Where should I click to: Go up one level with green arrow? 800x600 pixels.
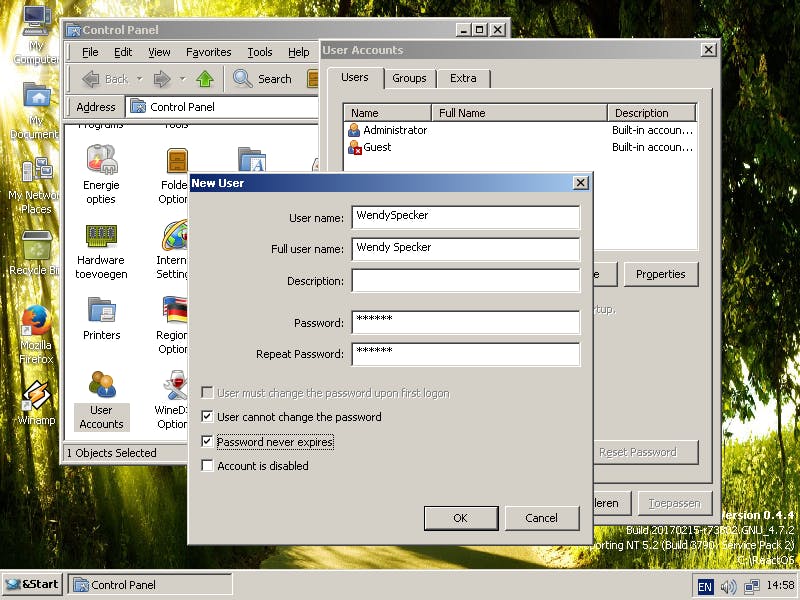205,79
